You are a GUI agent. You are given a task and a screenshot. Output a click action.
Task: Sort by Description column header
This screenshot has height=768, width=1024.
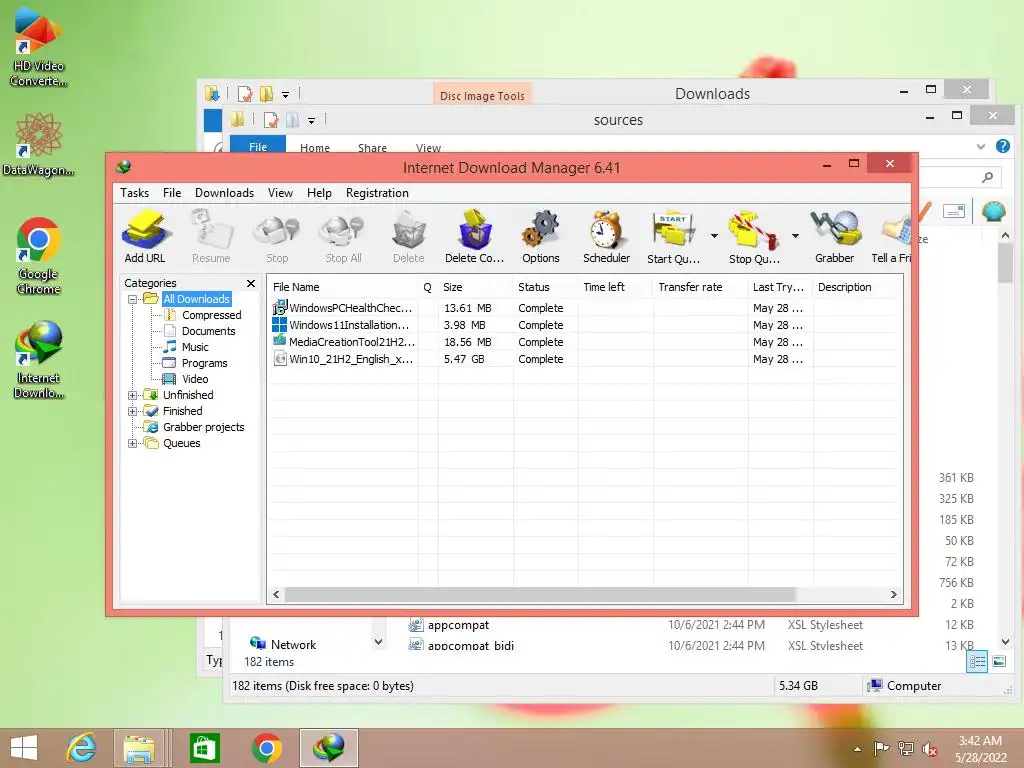857,287
